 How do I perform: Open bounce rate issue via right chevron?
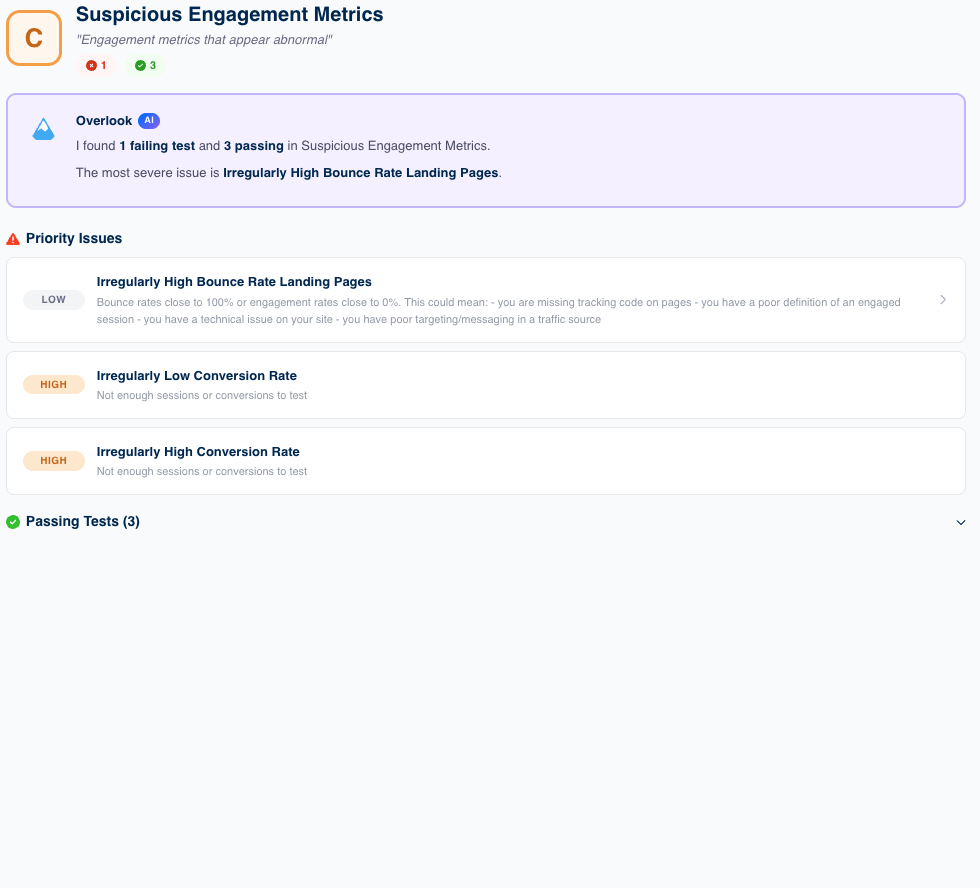(x=943, y=300)
